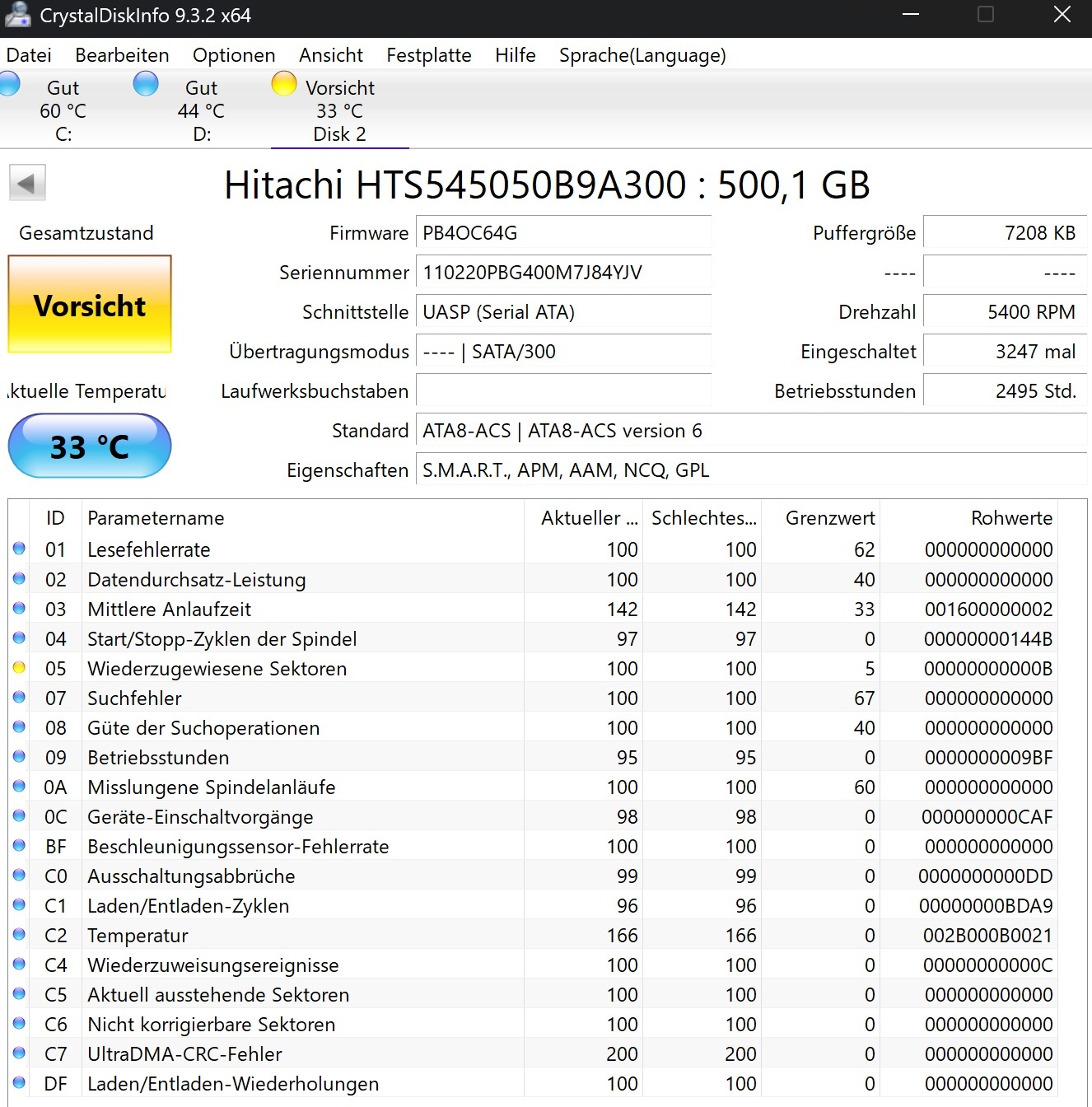Click raw value 0000000009BF in row 09
1092x1107 pixels.
[x=989, y=757]
